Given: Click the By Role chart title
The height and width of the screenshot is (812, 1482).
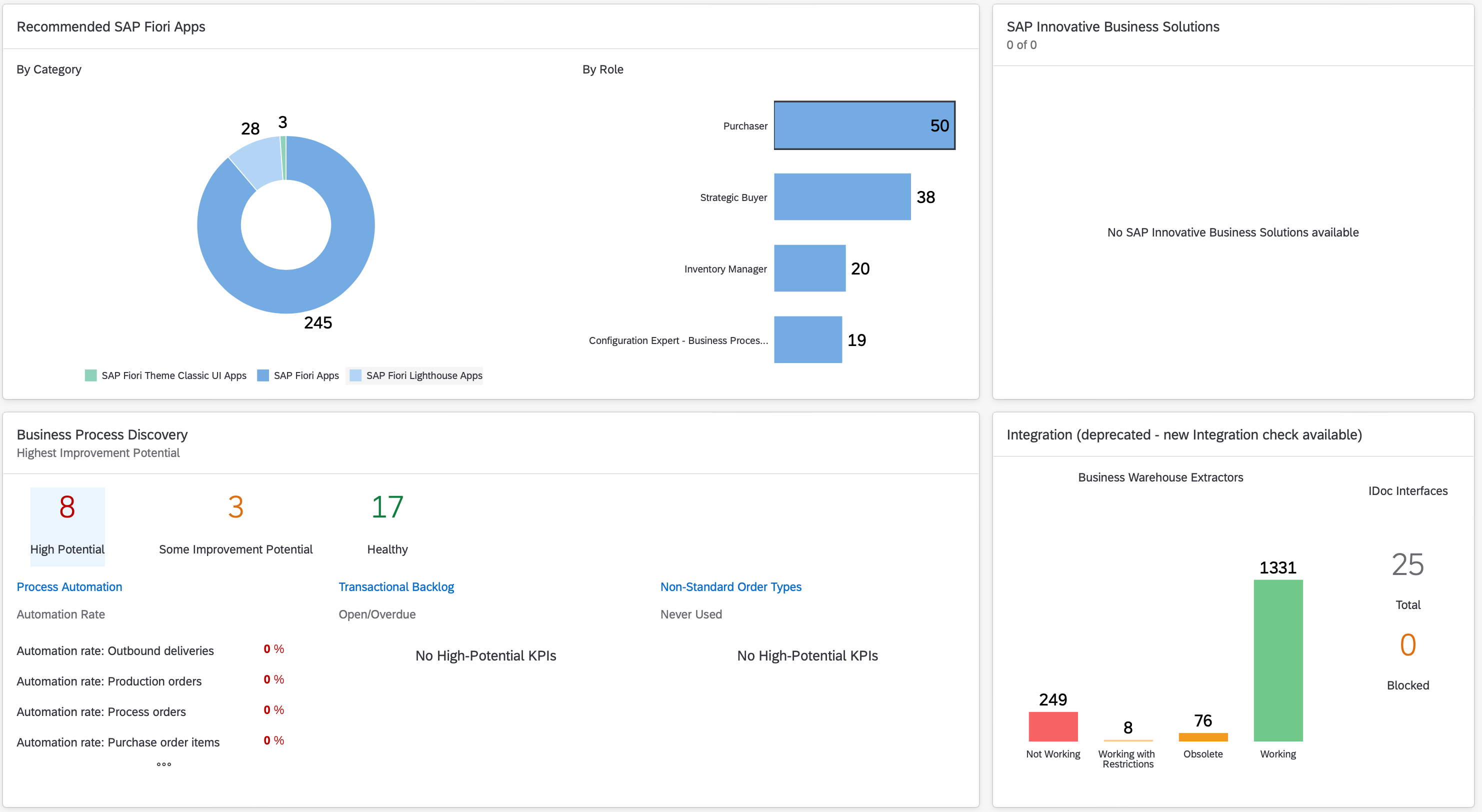Looking at the screenshot, I should click(602, 69).
